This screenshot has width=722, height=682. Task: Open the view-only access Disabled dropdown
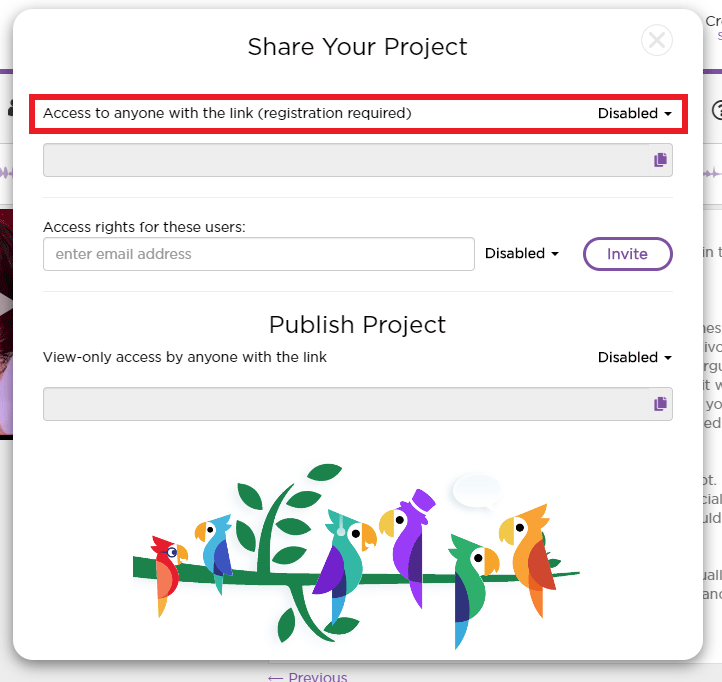634,358
